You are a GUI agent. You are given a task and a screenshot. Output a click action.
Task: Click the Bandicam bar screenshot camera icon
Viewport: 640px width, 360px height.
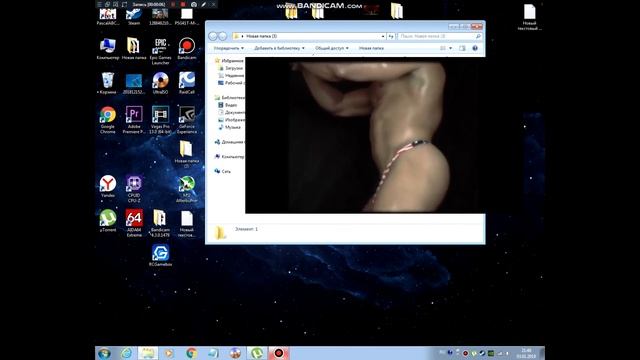tap(194, 4)
